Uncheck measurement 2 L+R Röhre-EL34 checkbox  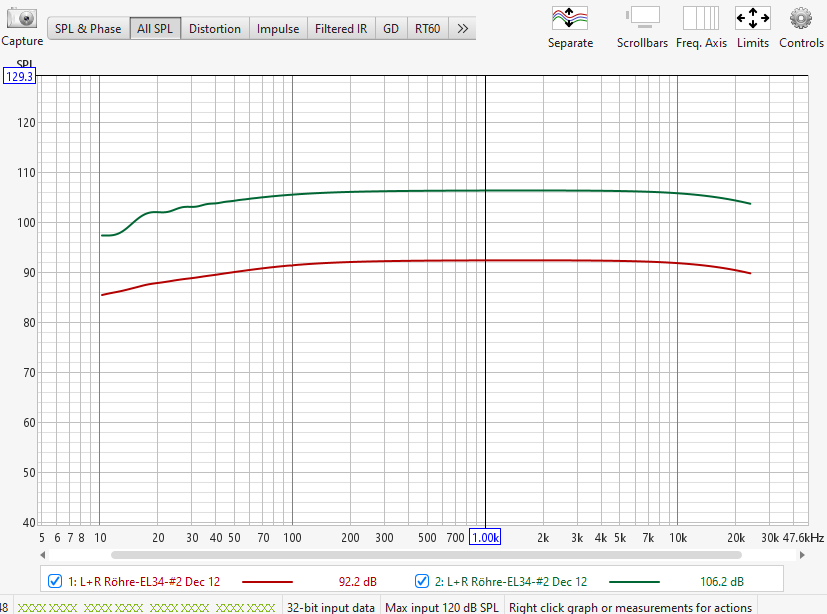pos(422,581)
